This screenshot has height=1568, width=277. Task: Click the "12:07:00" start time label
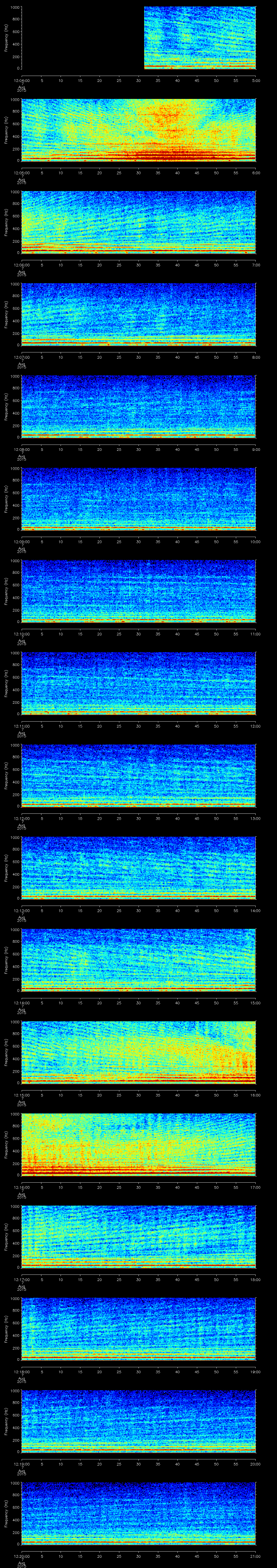coord(21,357)
